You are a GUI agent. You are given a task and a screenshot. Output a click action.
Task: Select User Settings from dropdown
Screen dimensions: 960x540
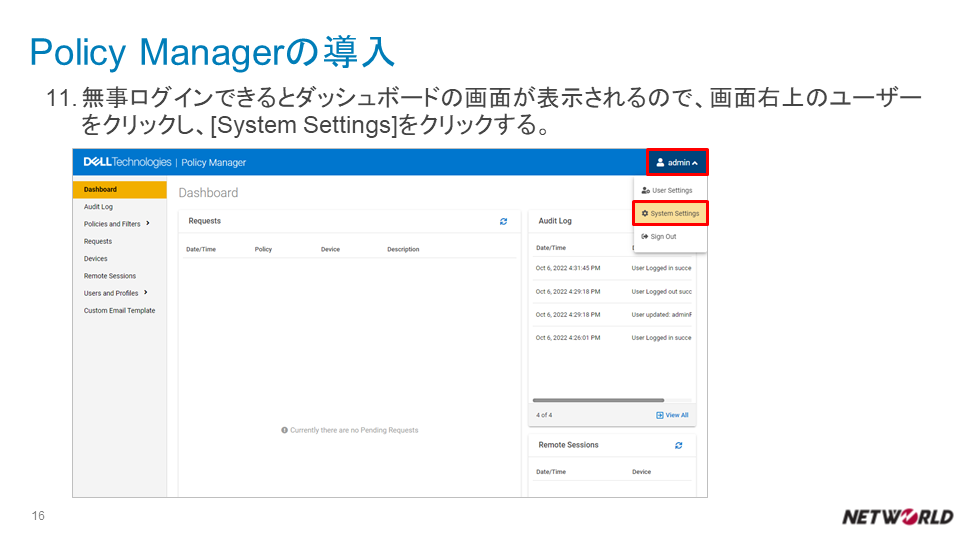pos(670,190)
